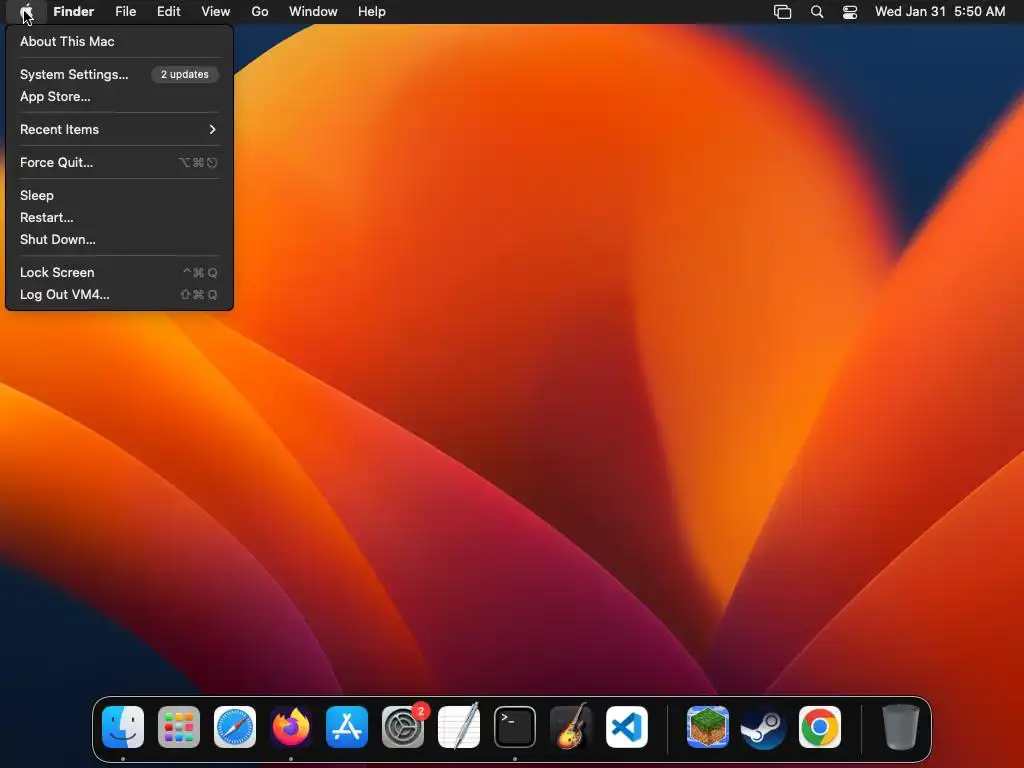The height and width of the screenshot is (768, 1024).
Task: Click the Apple logo menu
Action: tap(26, 12)
